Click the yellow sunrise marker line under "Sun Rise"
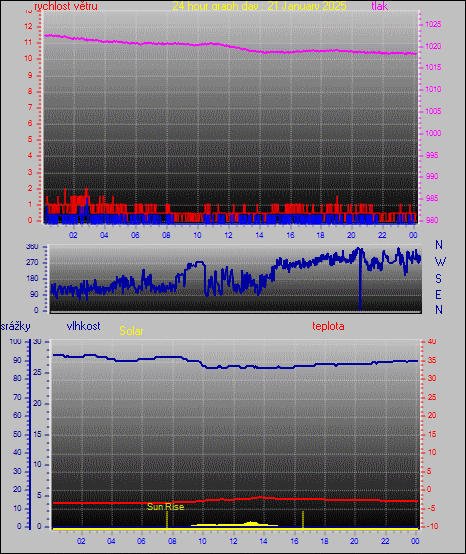This screenshot has width=466, height=554. (167, 519)
